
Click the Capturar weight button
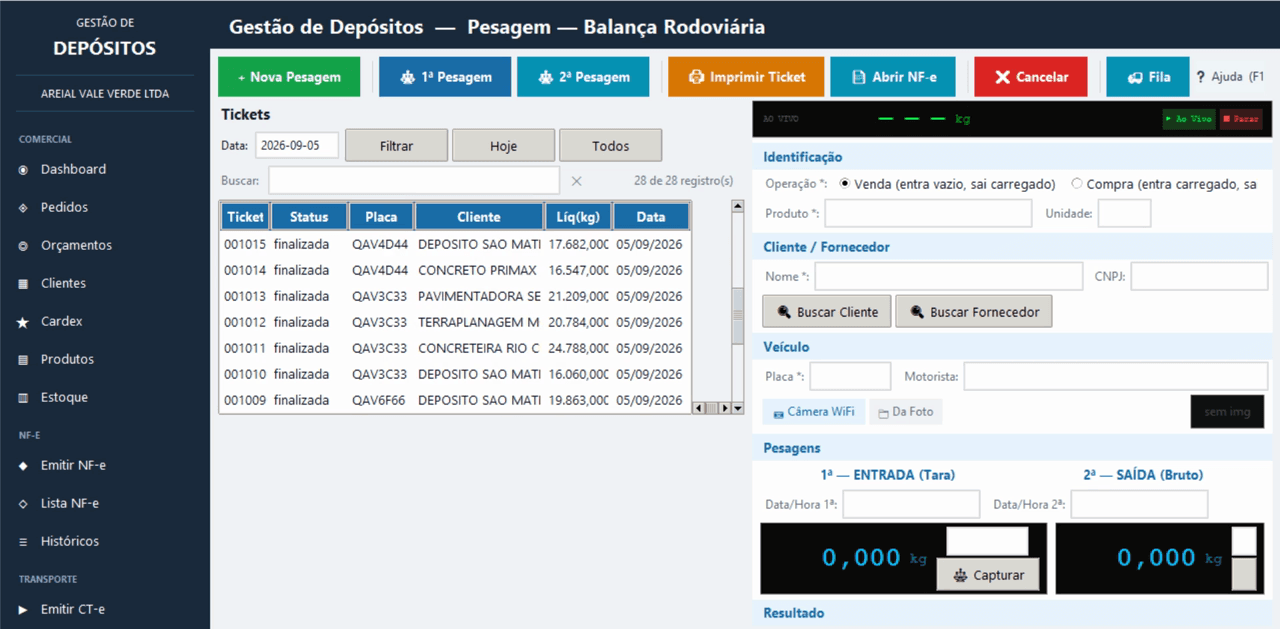click(x=988, y=575)
